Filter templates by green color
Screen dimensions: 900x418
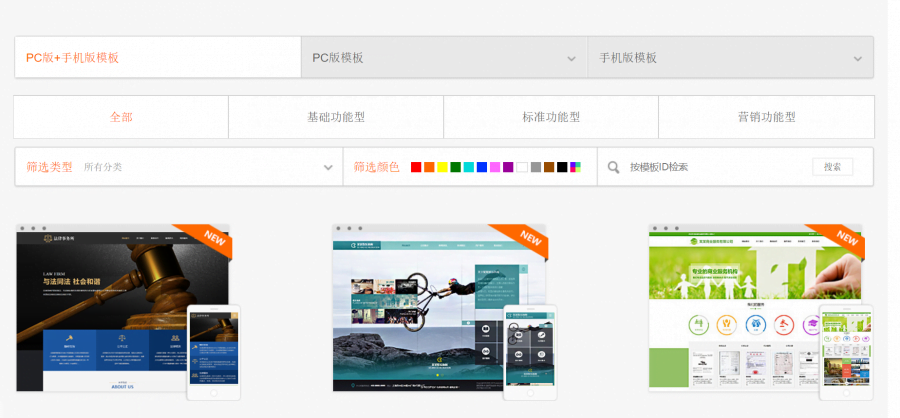tap(456, 167)
